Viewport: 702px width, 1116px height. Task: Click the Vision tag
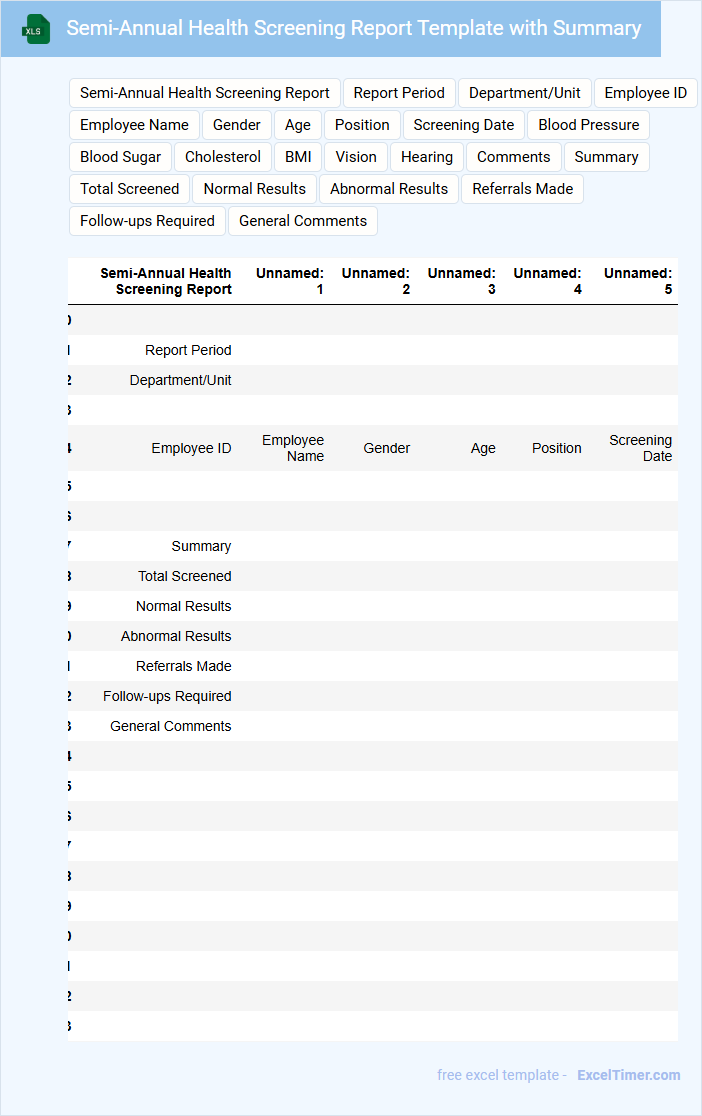pos(356,157)
